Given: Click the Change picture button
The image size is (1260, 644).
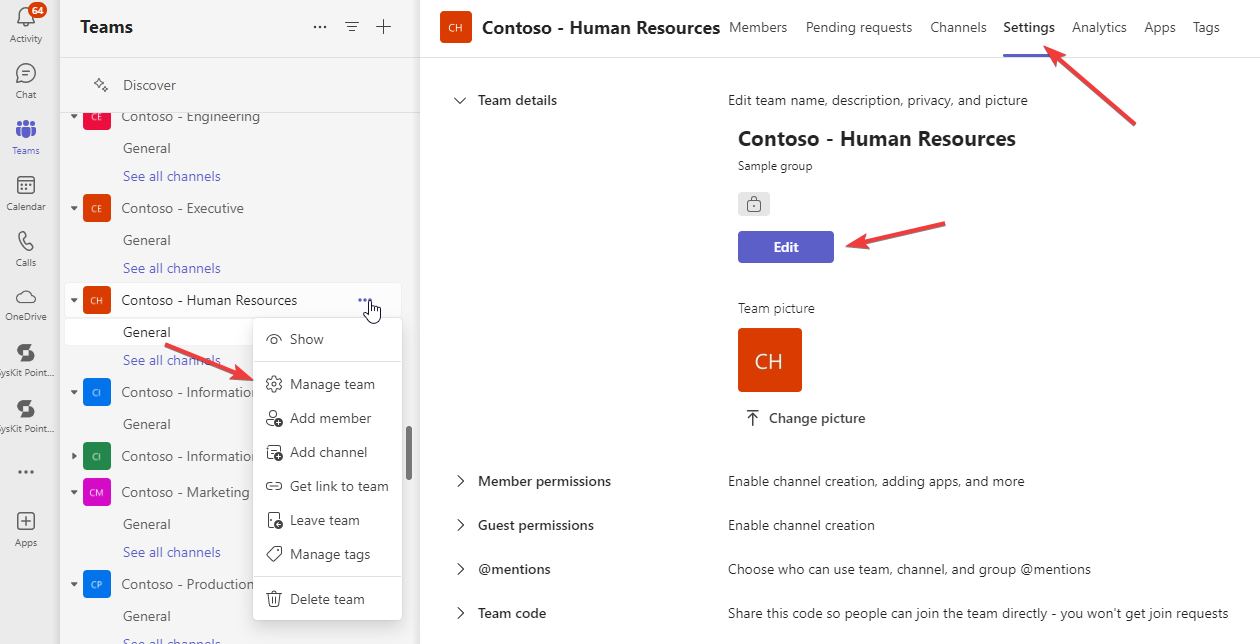Looking at the screenshot, I should click(805, 418).
